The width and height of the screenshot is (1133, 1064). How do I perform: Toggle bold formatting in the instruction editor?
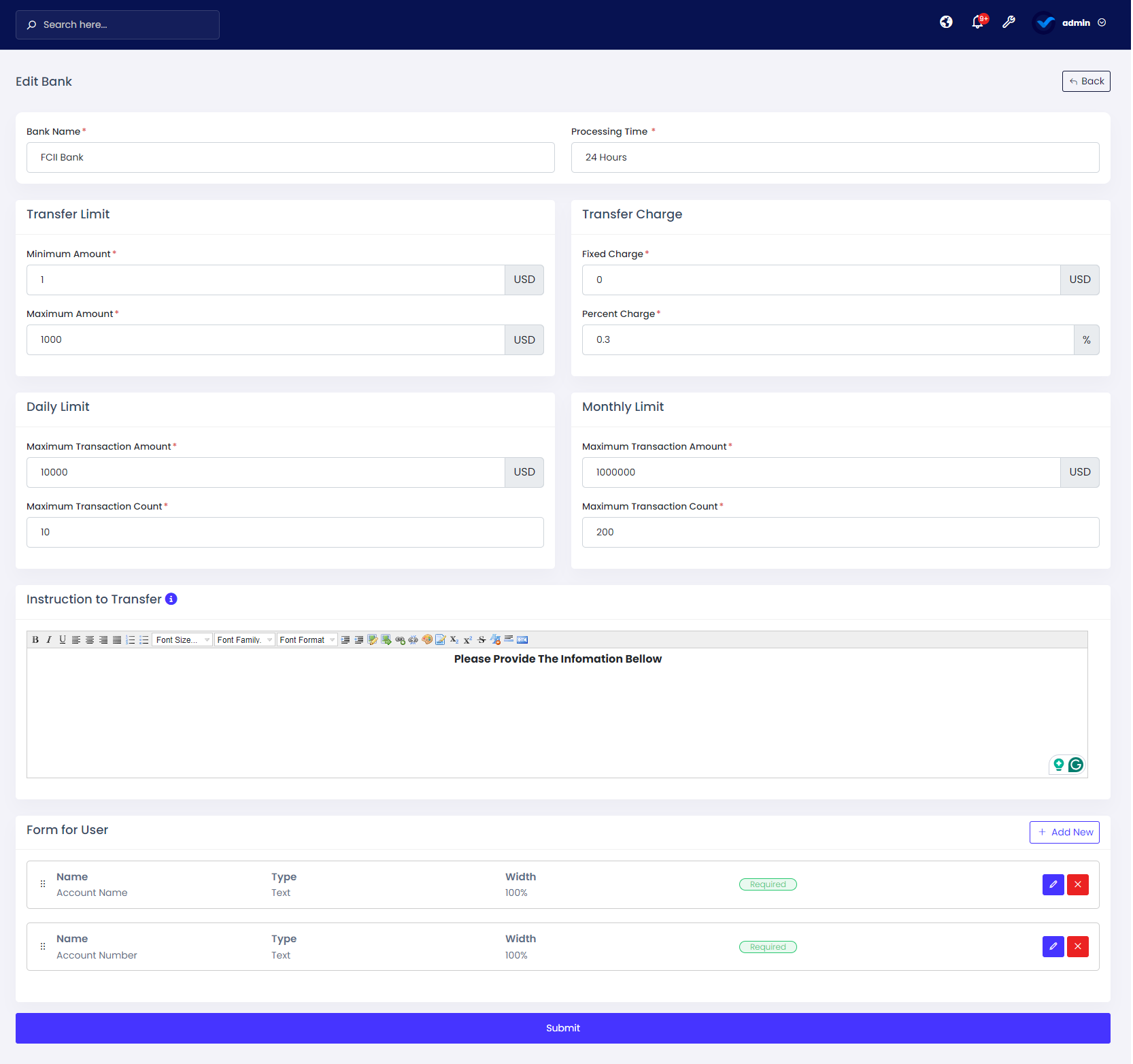tap(35, 639)
